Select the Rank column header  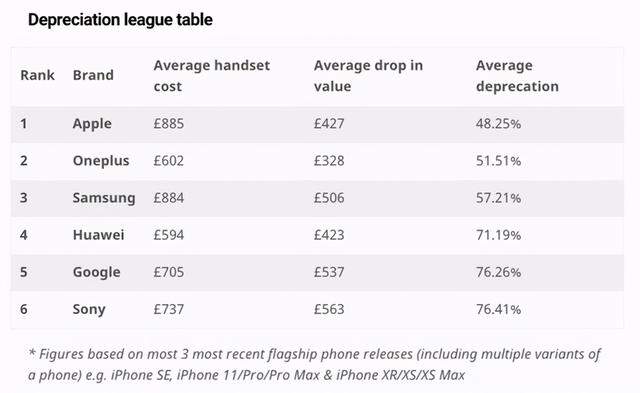(38, 75)
